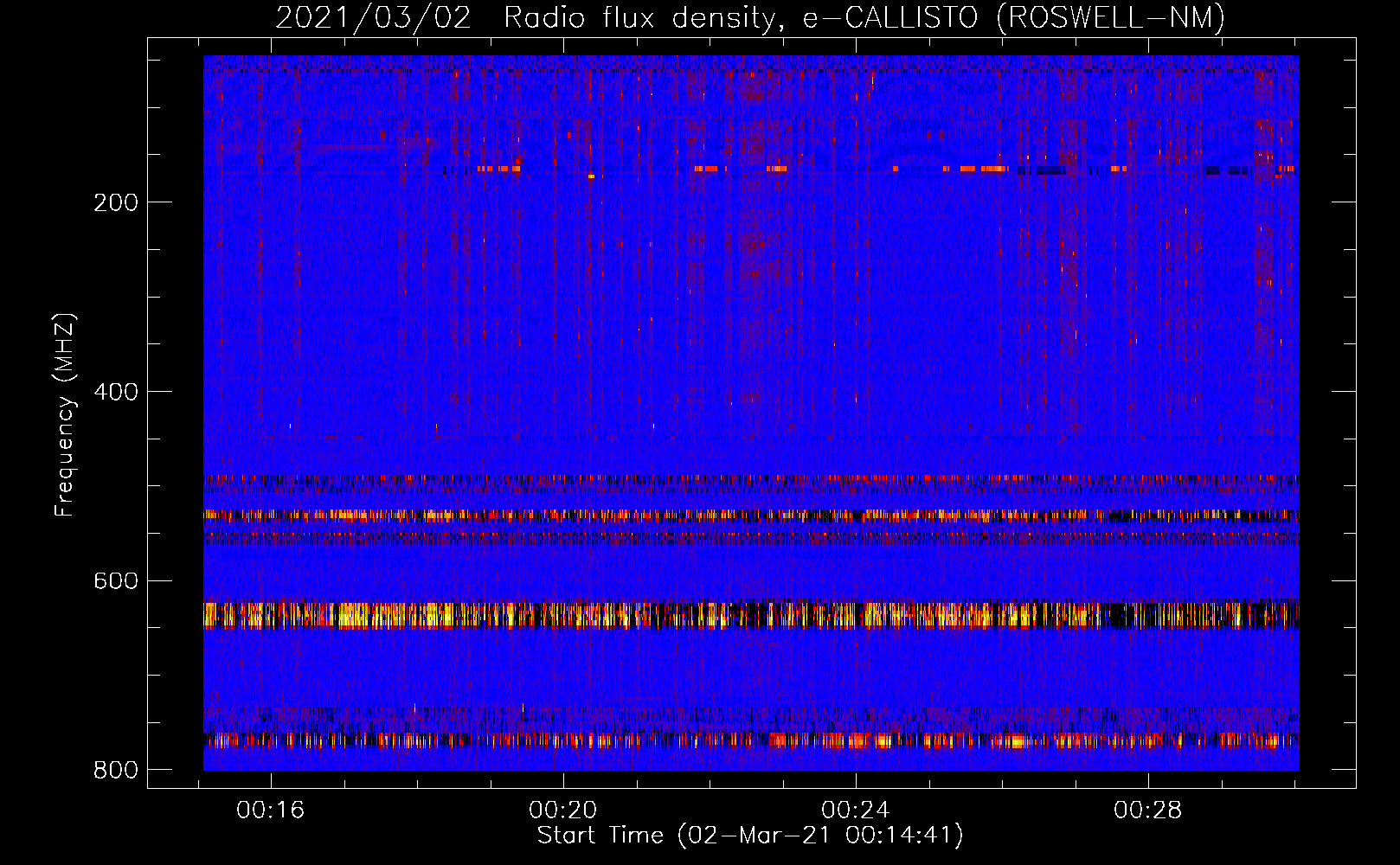
Task: Click the 00:20 time tick label
Action: [563, 811]
